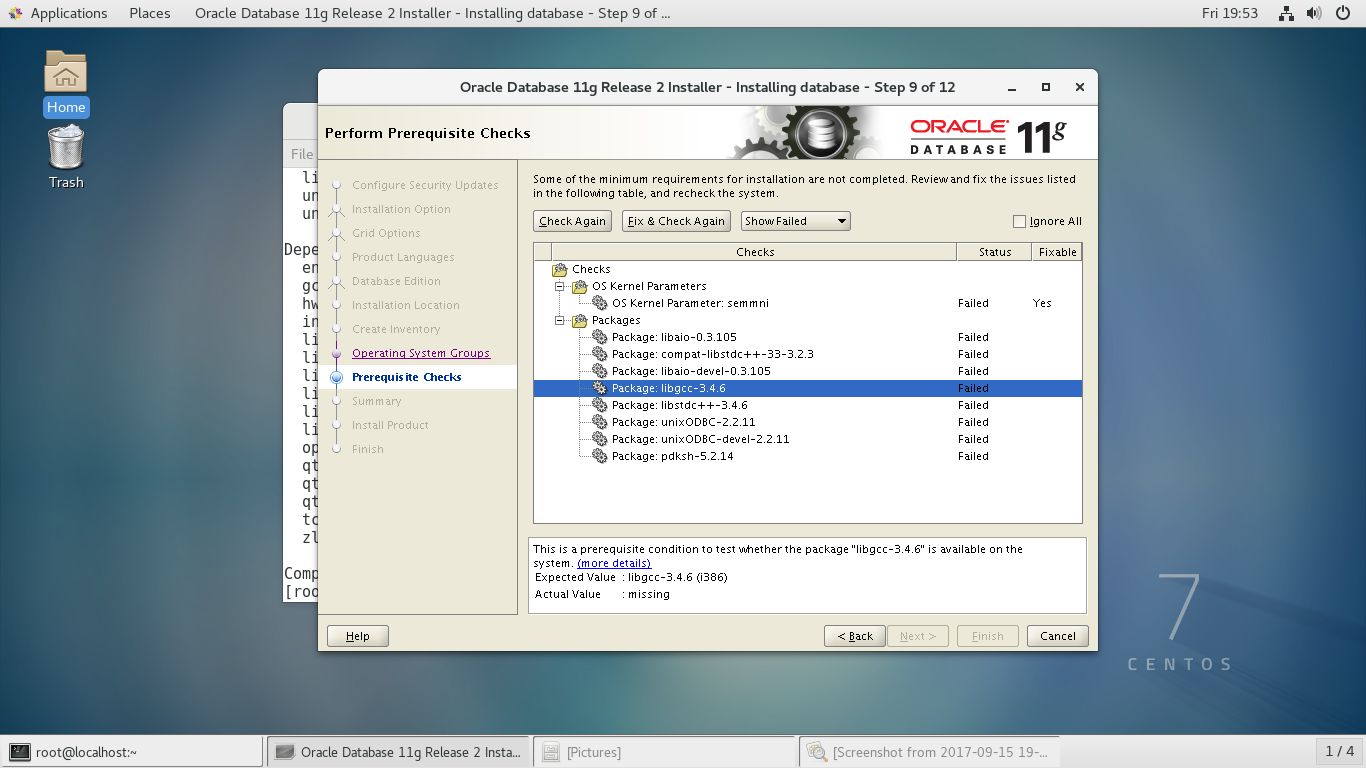Image resolution: width=1366 pixels, height=768 pixels.
Task: Click Pictures window icon in taskbar
Action: (550, 752)
